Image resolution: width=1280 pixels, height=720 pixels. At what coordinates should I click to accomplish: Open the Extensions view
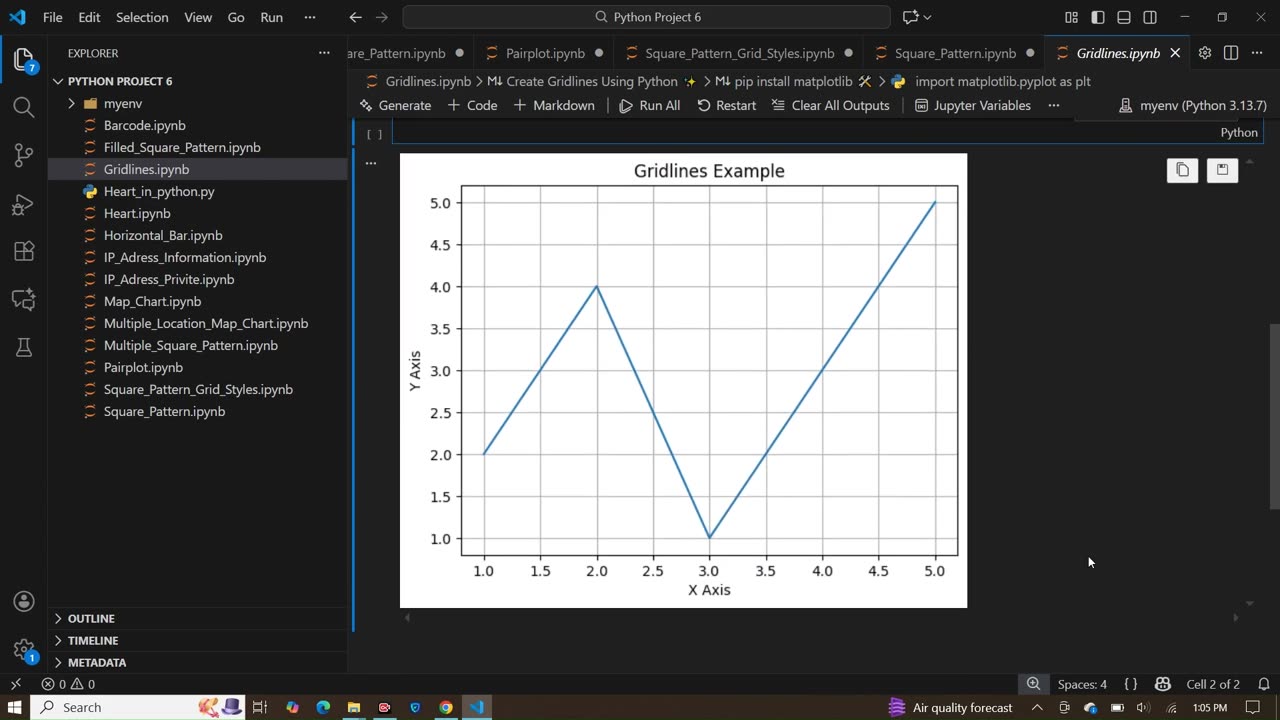[24, 251]
